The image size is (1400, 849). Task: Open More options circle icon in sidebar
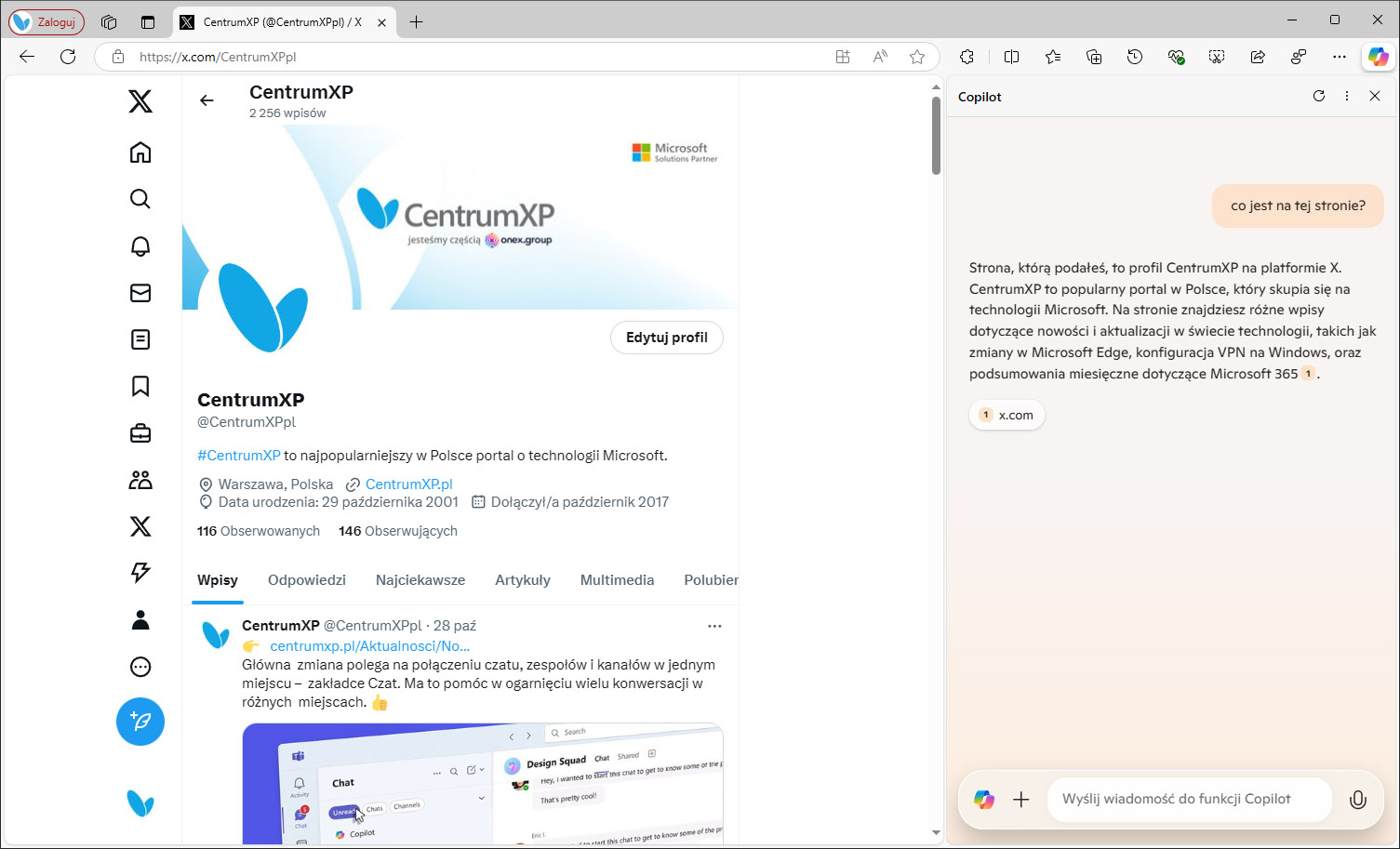(140, 667)
